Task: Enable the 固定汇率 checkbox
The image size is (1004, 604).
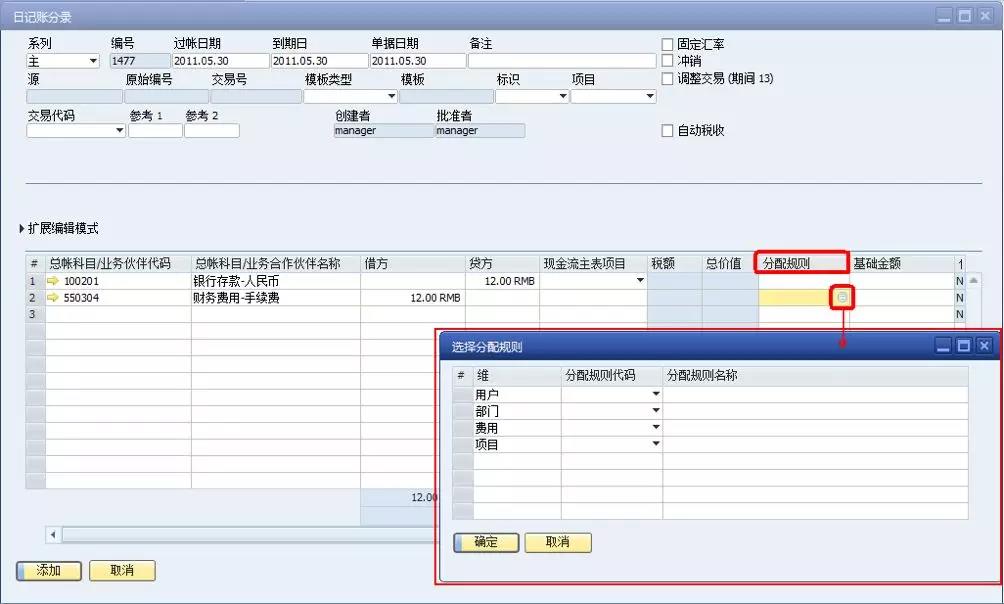Action: [667, 43]
